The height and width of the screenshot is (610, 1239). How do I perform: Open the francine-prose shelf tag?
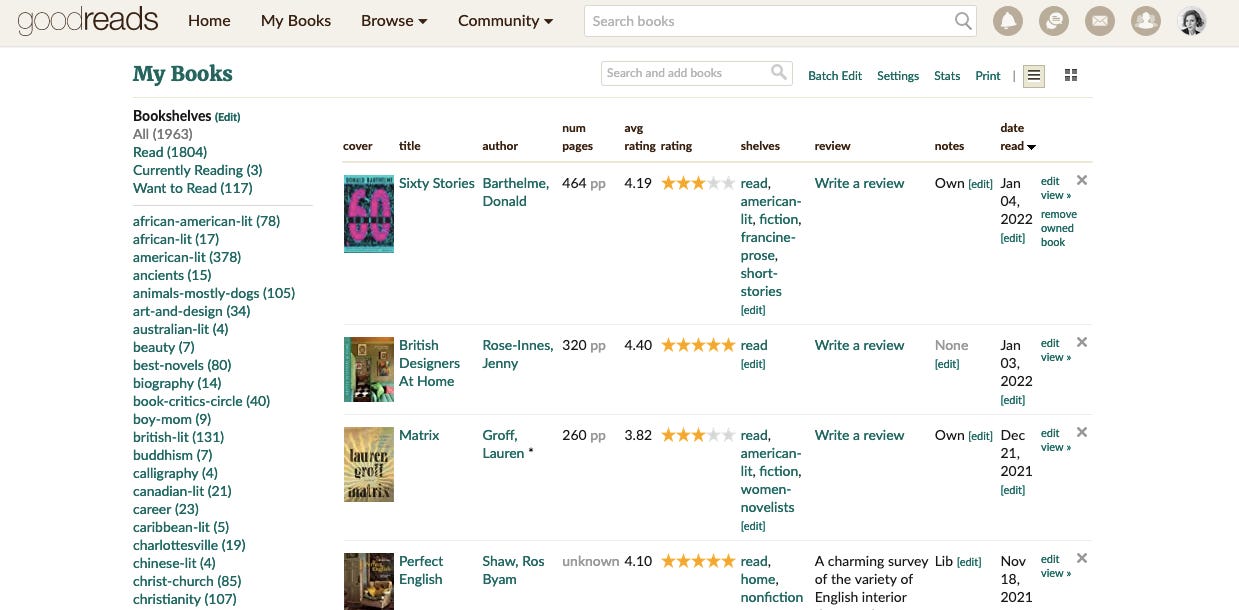click(768, 246)
